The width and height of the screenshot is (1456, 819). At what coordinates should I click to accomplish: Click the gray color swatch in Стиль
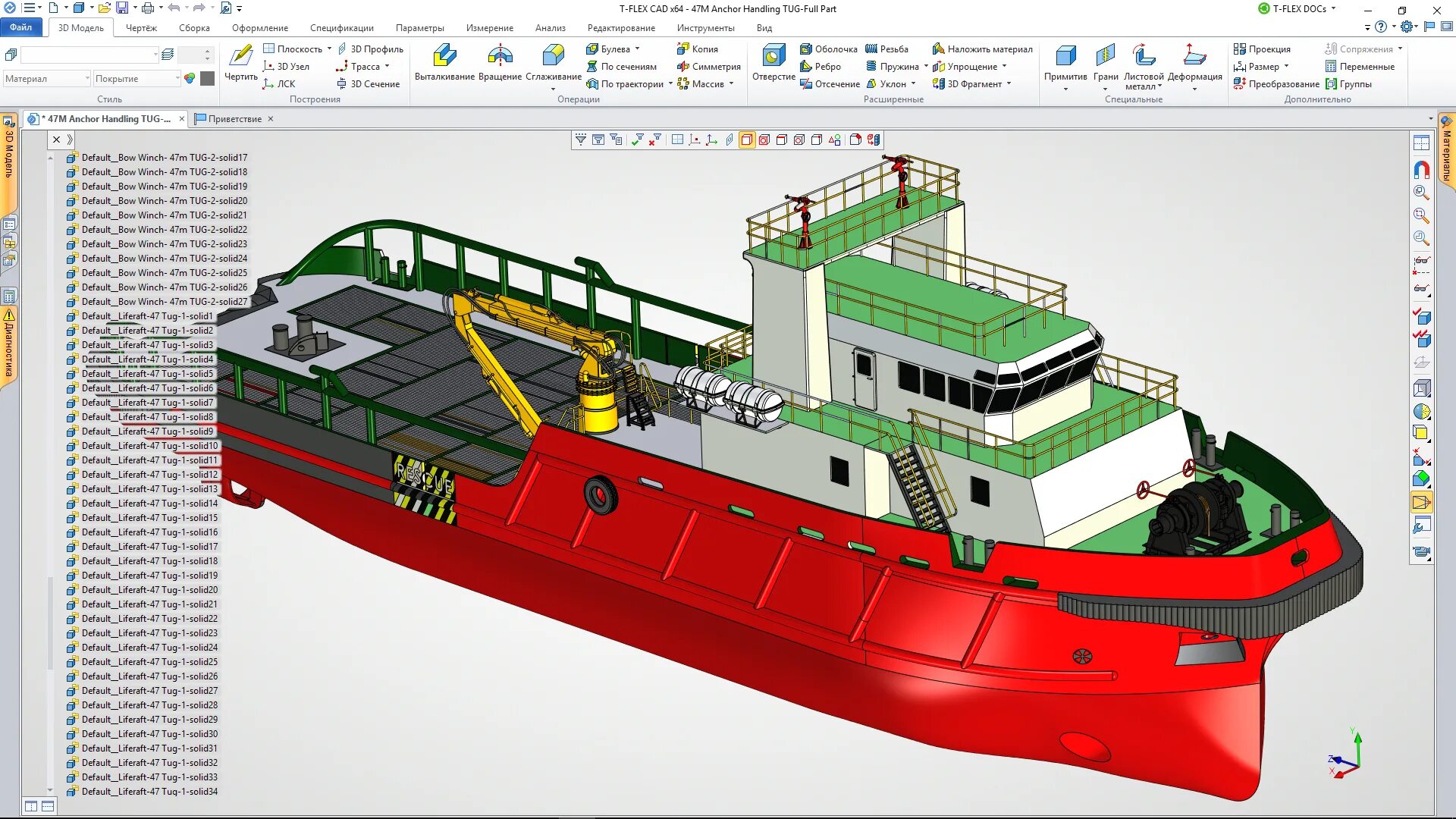point(207,79)
